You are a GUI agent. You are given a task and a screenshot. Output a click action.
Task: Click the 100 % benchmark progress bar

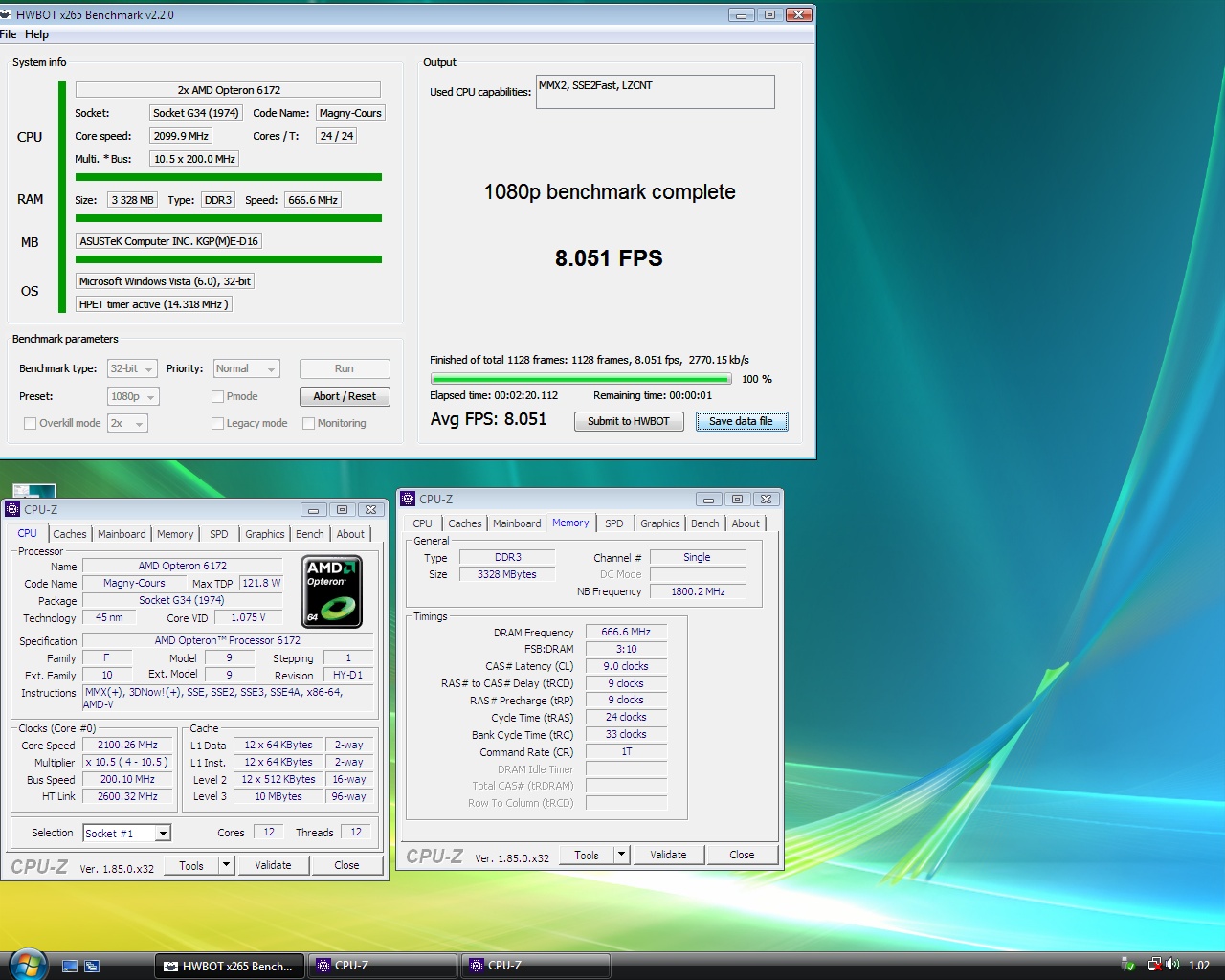pyautogui.click(x=580, y=379)
